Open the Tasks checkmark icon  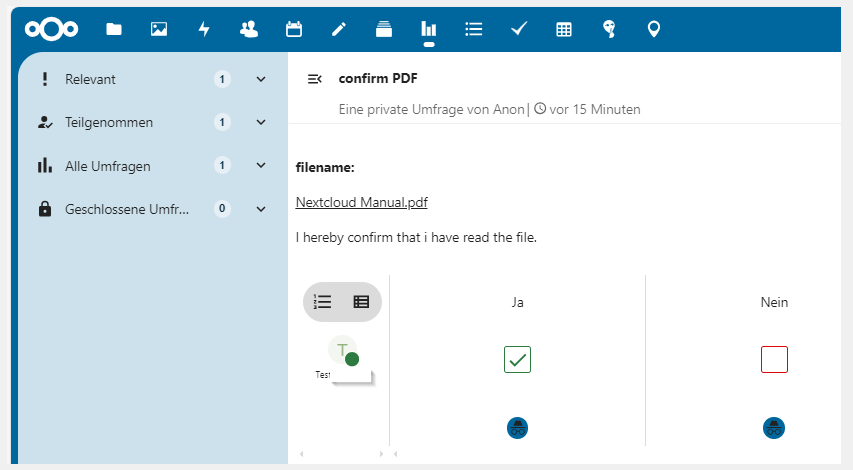(x=519, y=29)
